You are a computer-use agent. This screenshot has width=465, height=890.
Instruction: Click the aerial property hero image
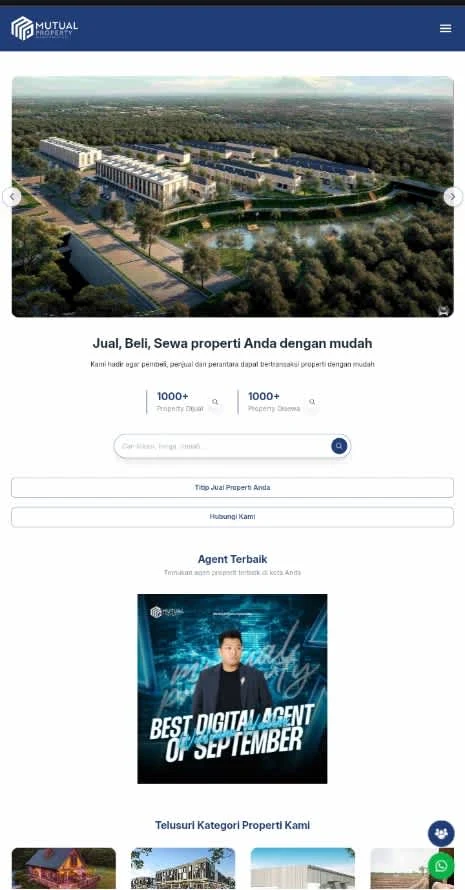pos(232,196)
